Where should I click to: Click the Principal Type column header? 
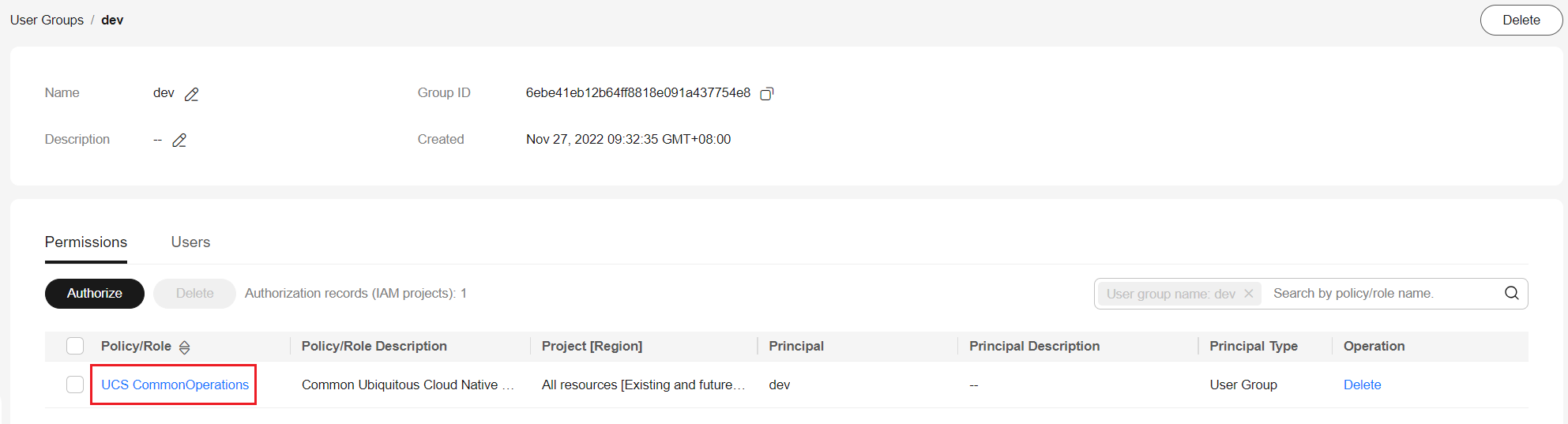click(1254, 346)
